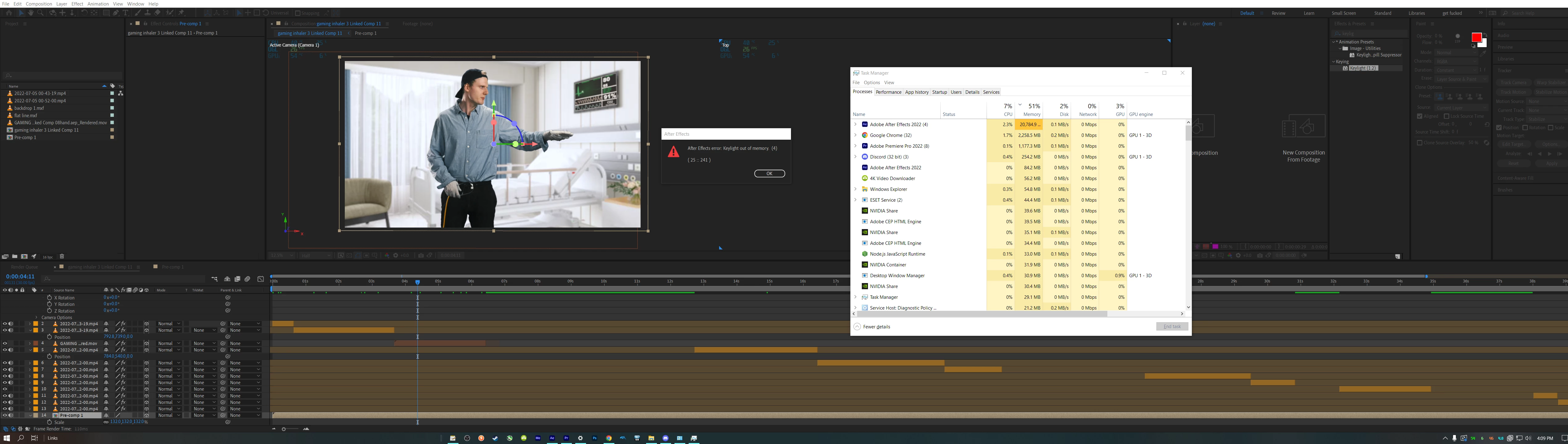Mute audio of layer 2 in timeline
The image size is (1568, 444).
click(x=10, y=323)
